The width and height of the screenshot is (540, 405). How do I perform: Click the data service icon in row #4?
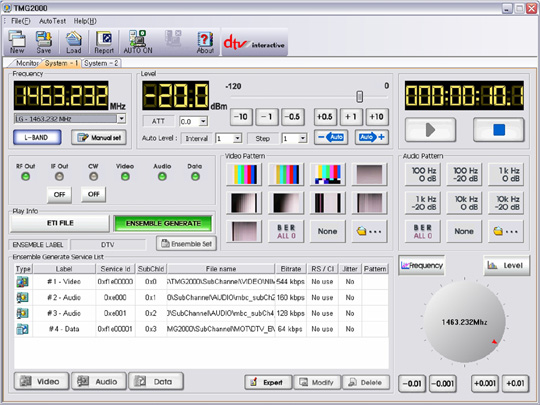point(22,329)
